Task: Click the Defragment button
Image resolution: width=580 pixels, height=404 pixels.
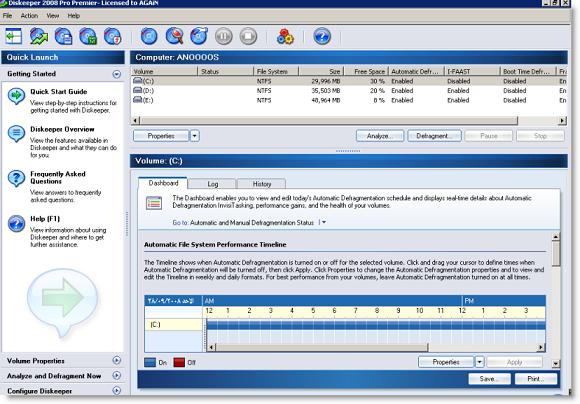Action: tap(434, 136)
